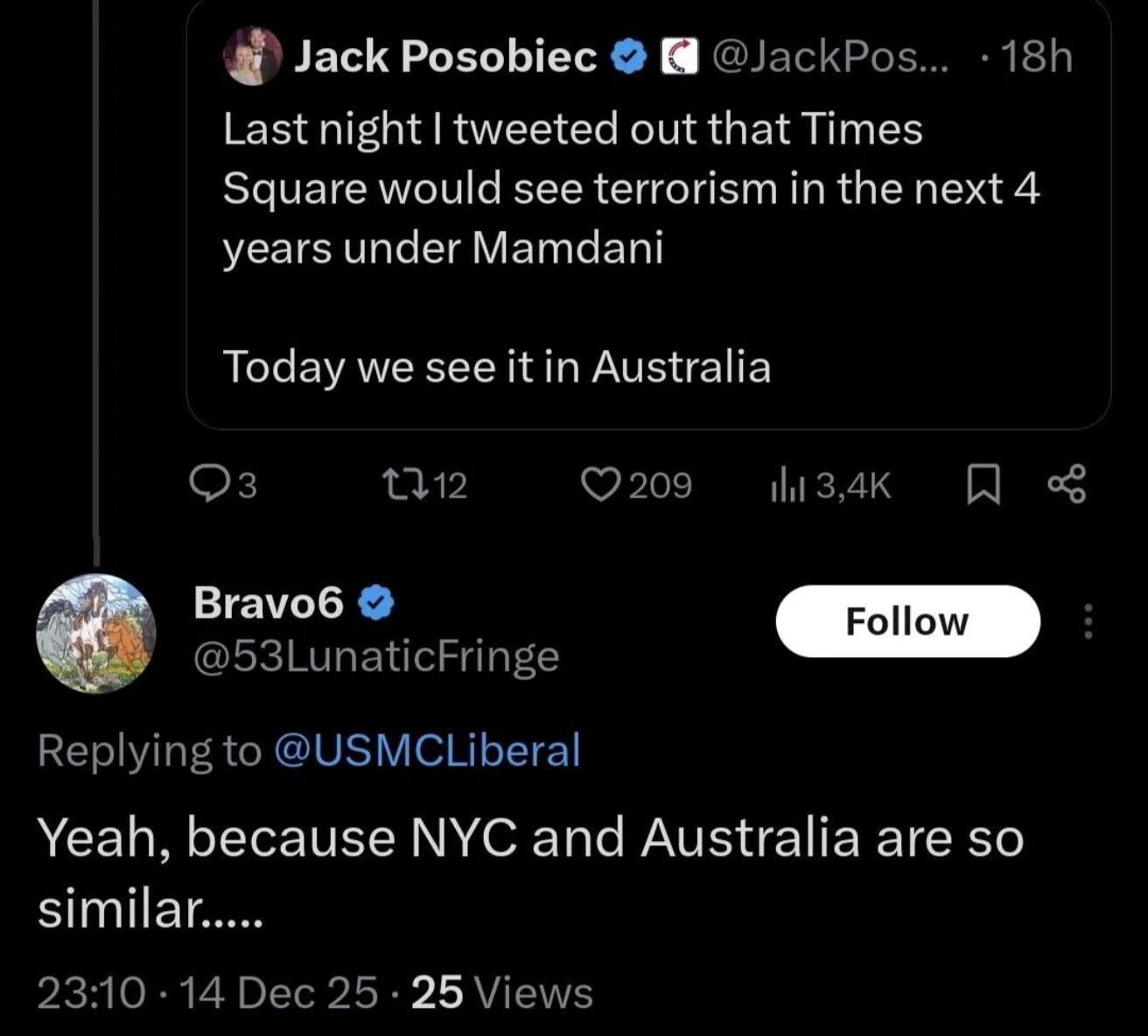Open the @USMCLiberal profile link
This screenshot has width=1148, height=1036.
[427, 751]
